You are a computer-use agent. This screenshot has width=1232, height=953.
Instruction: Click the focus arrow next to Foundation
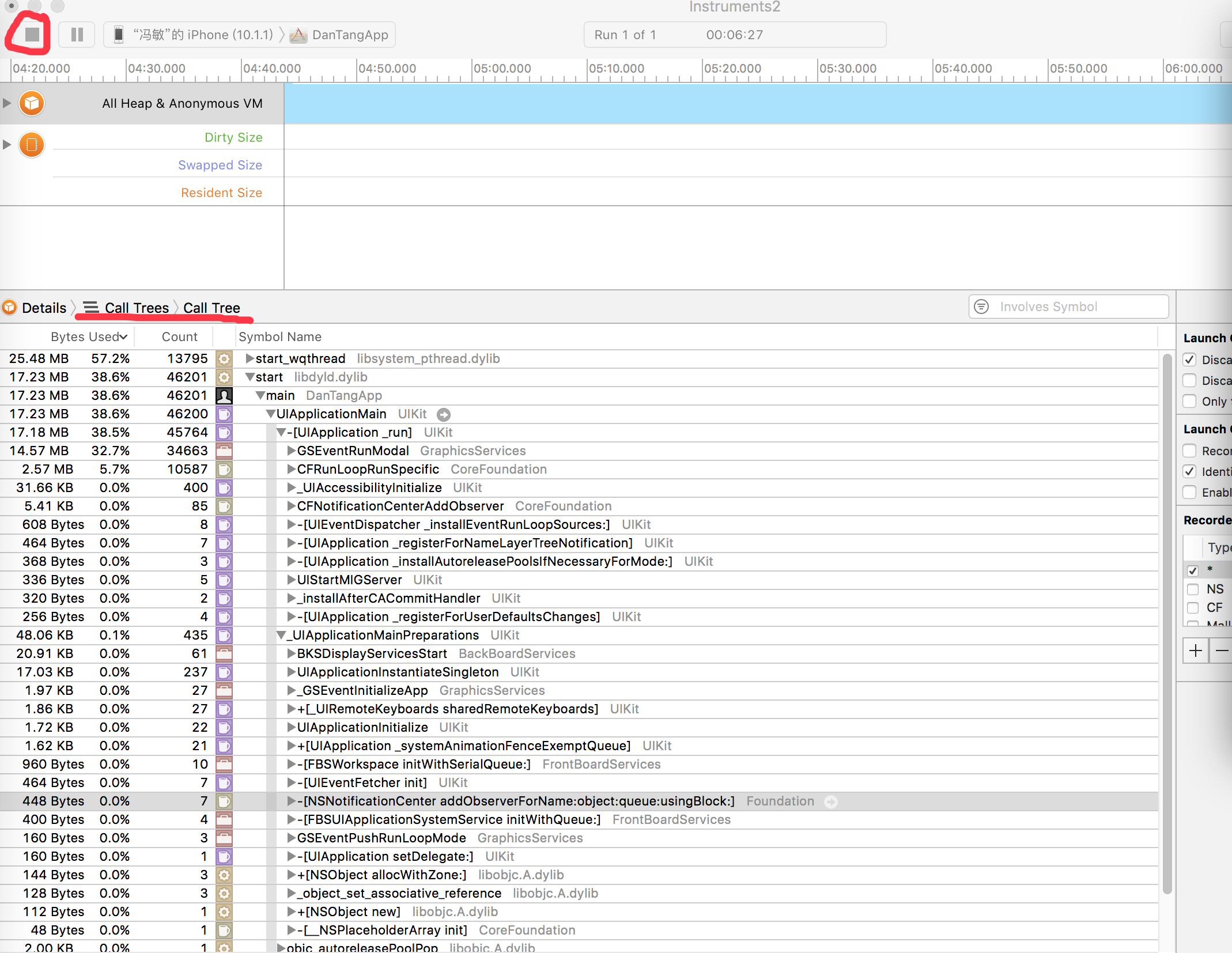830,801
